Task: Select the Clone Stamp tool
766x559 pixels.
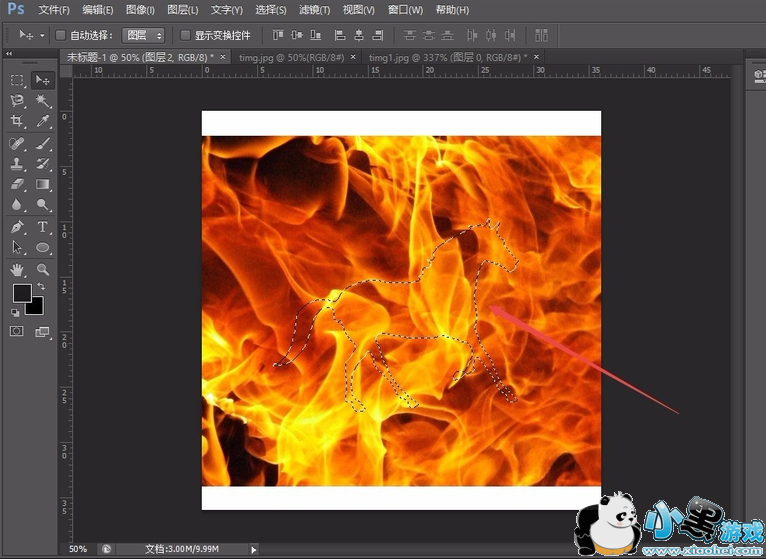Action: tap(17, 164)
